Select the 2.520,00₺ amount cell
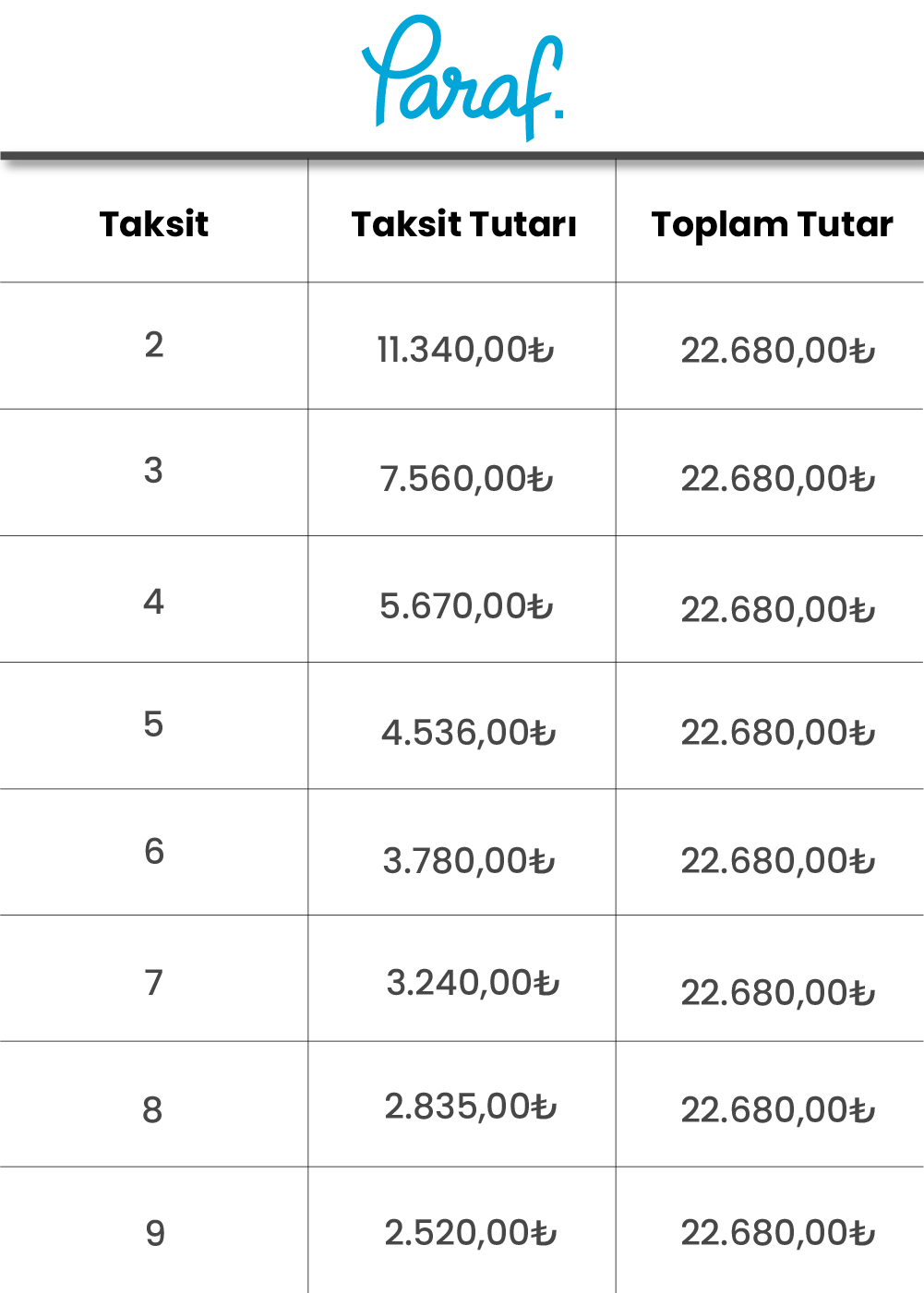 tap(471, 1233)
